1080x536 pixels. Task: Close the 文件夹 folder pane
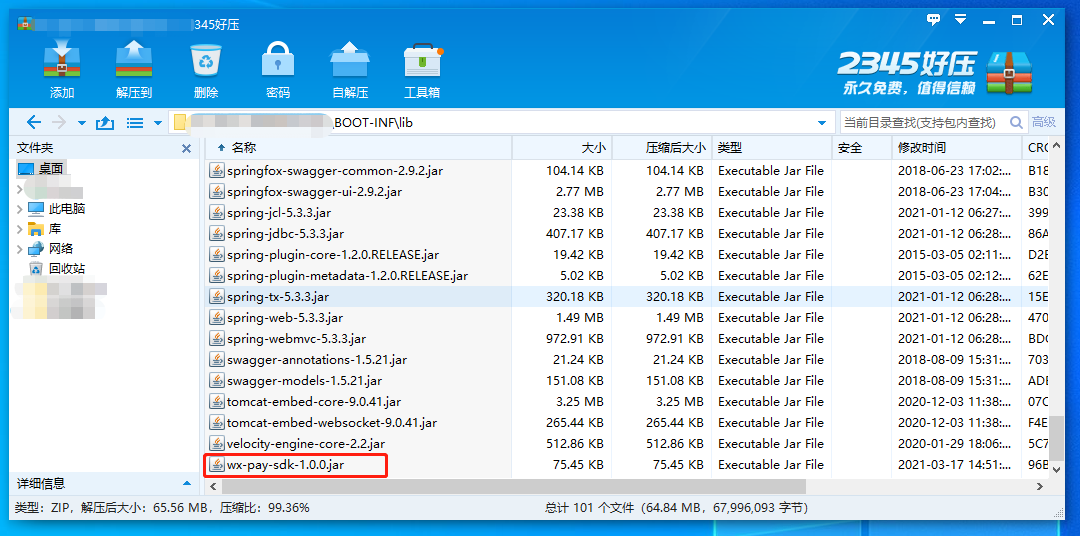186,148
